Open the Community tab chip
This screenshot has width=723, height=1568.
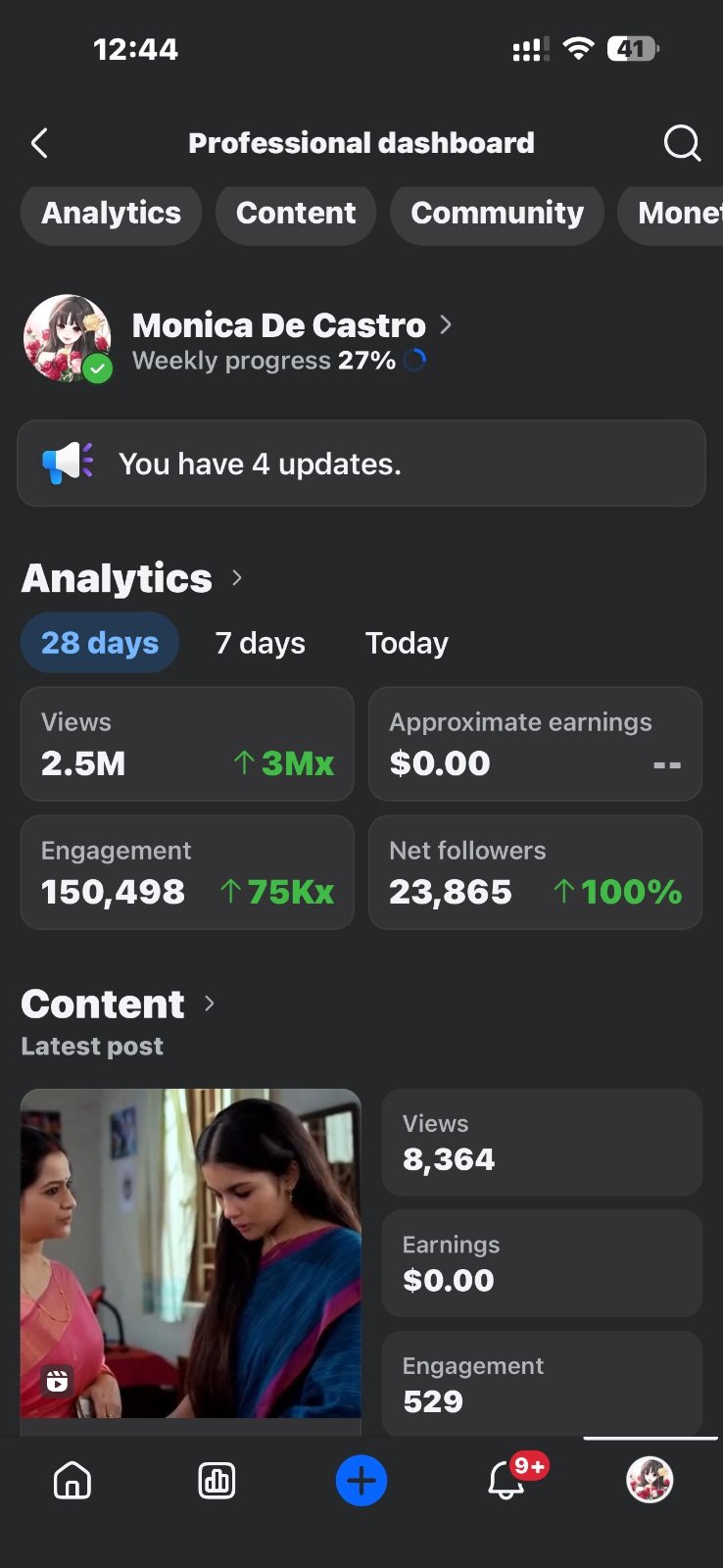click(x=497, y=214)
